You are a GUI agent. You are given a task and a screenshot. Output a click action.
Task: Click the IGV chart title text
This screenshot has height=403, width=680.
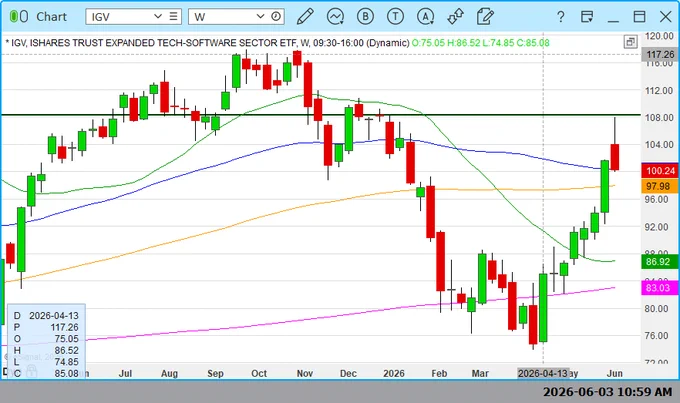(207, 43)
